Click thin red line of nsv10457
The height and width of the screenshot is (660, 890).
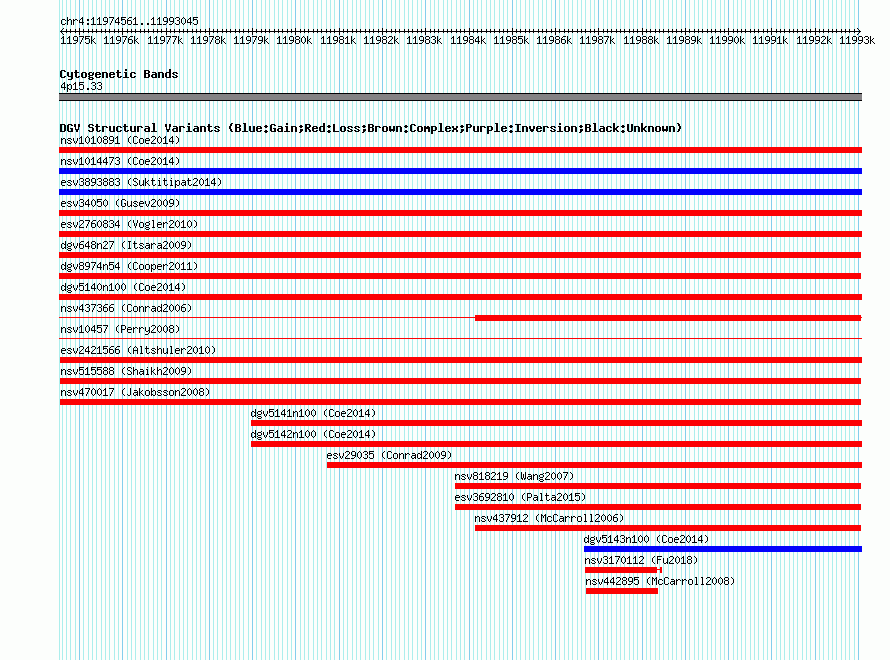460,339
